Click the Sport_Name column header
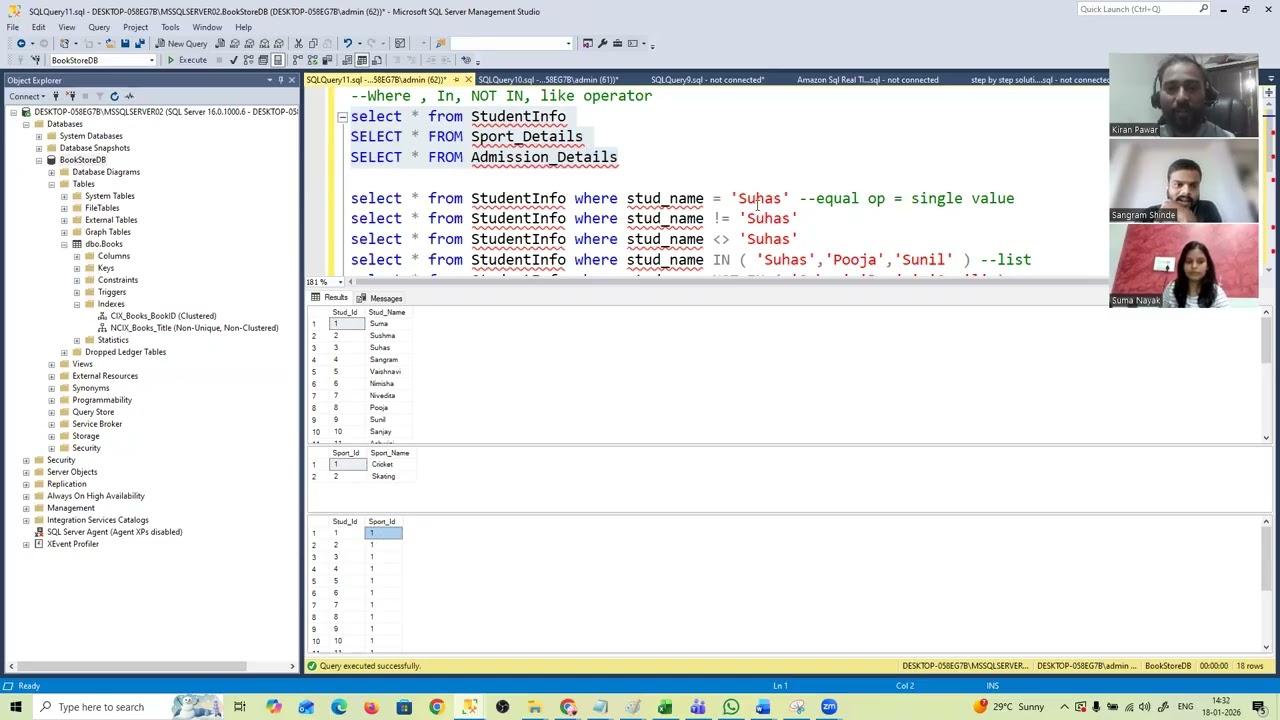1280x720 pixels. [389, 453]
